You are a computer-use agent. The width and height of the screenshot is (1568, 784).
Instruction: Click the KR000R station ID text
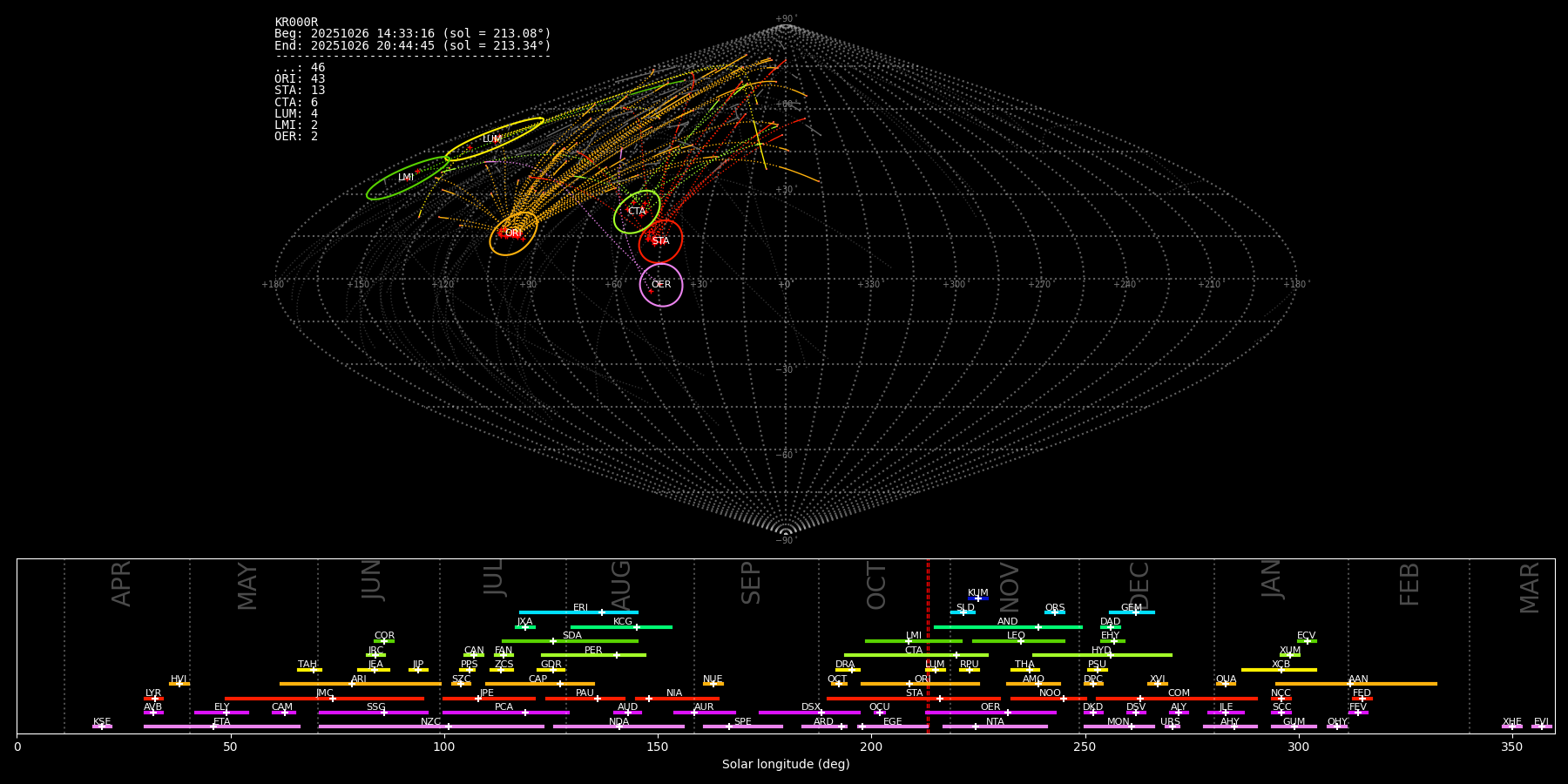(x=296, y=22)
